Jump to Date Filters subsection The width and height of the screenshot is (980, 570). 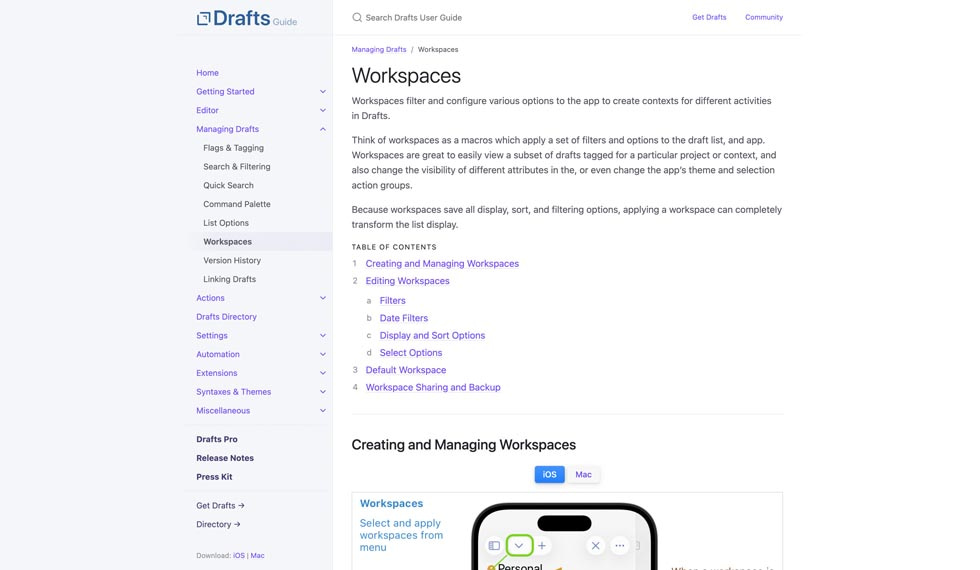[404, 318]
